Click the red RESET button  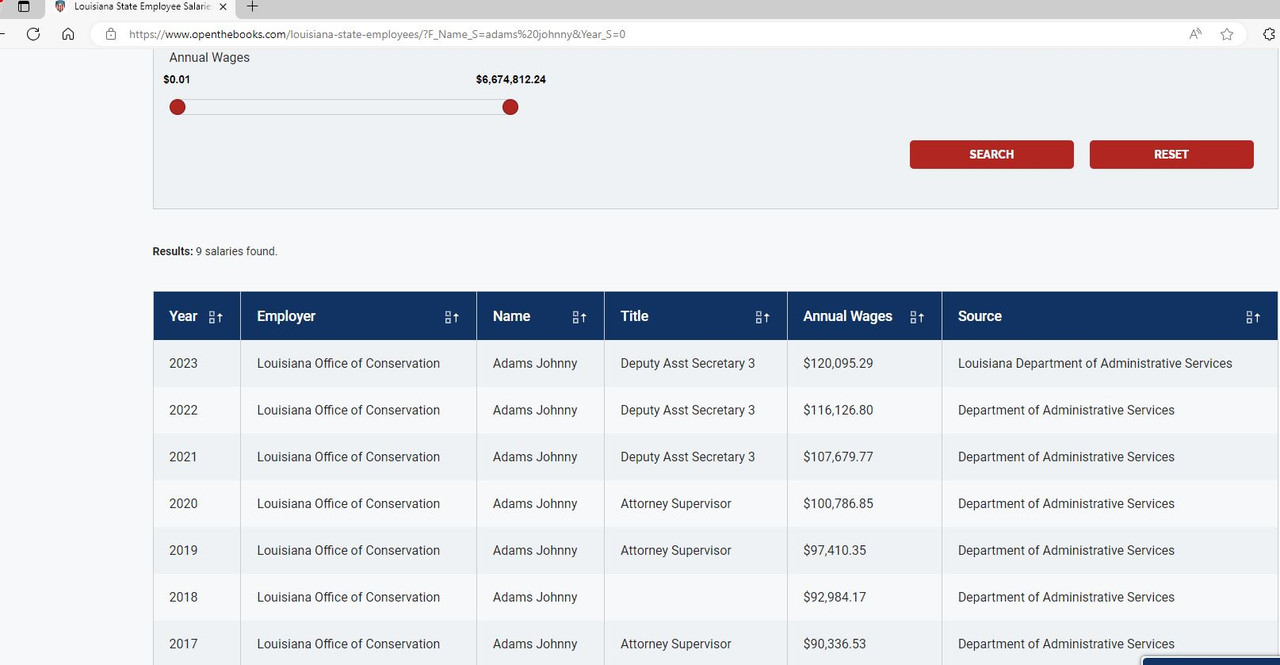(x=1171, y=154)
